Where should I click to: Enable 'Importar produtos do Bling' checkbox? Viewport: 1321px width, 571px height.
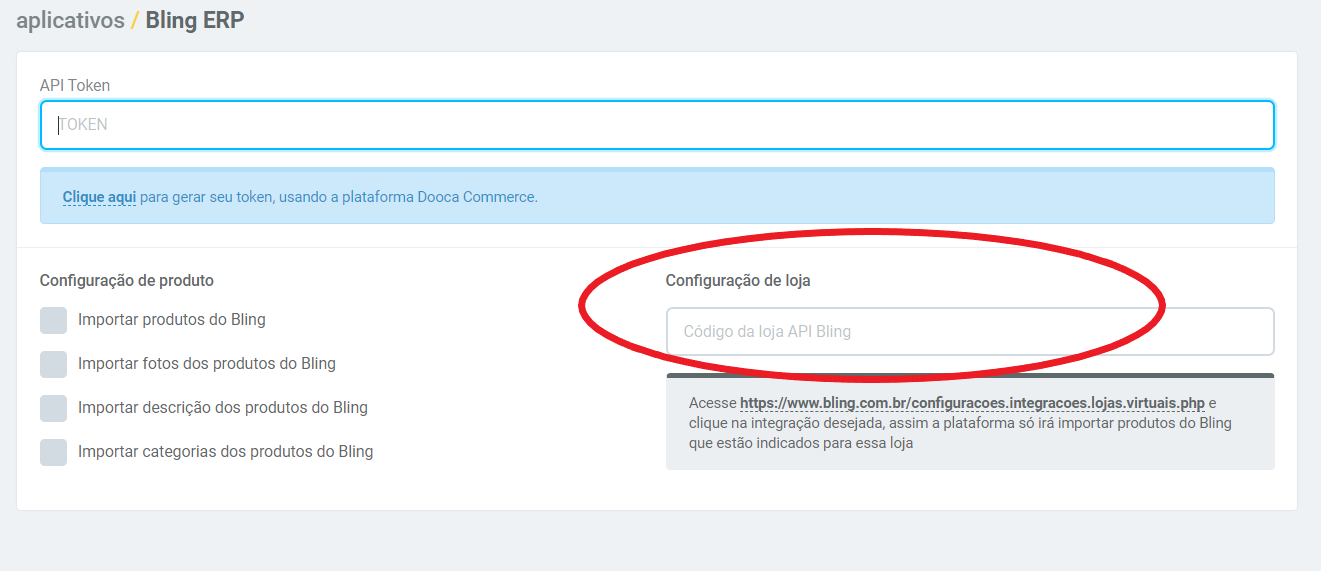[53, 320]
